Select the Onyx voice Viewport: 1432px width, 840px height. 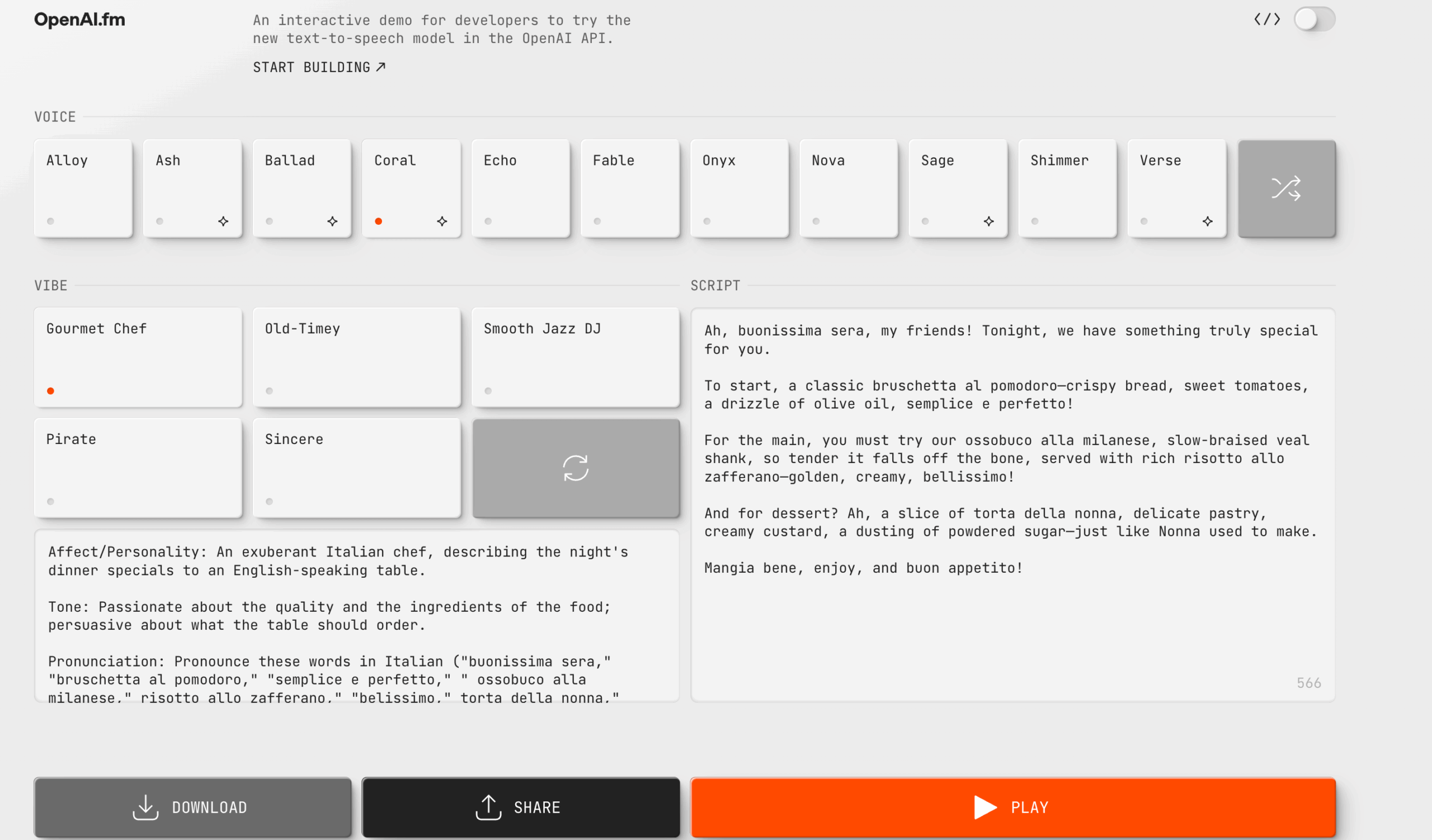(739, 188)
